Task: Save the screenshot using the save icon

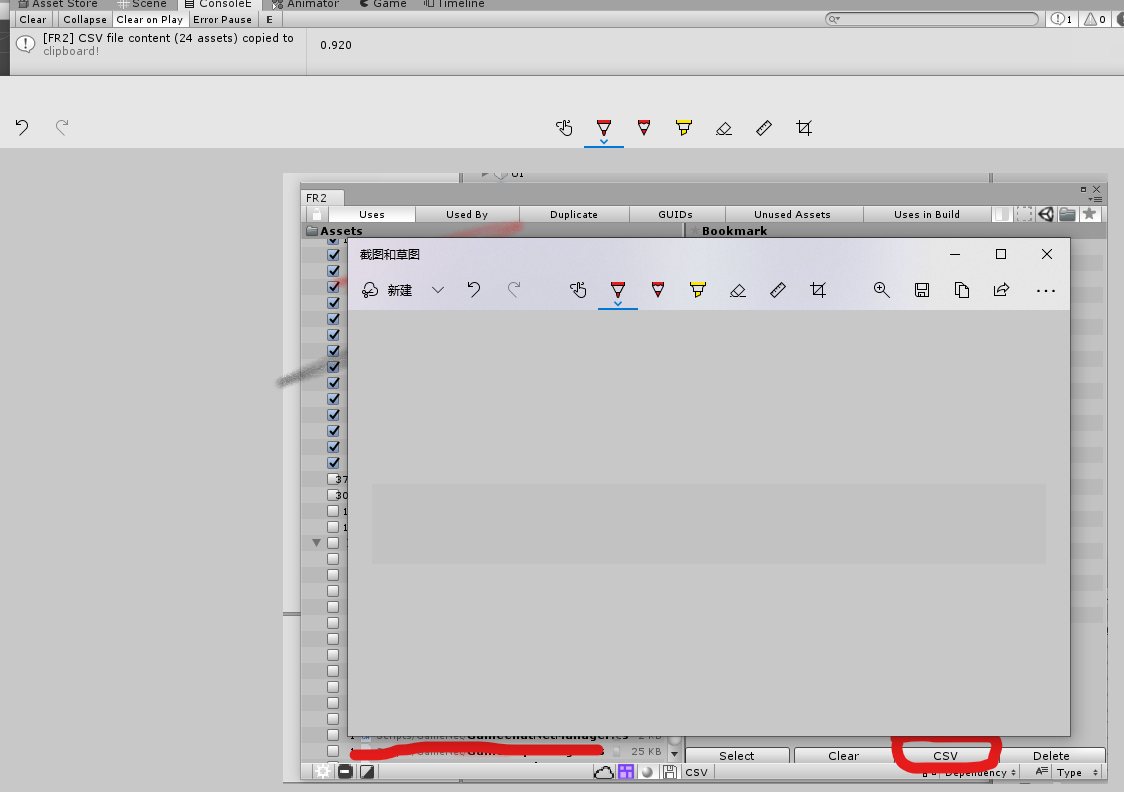Action: (921, 289)
